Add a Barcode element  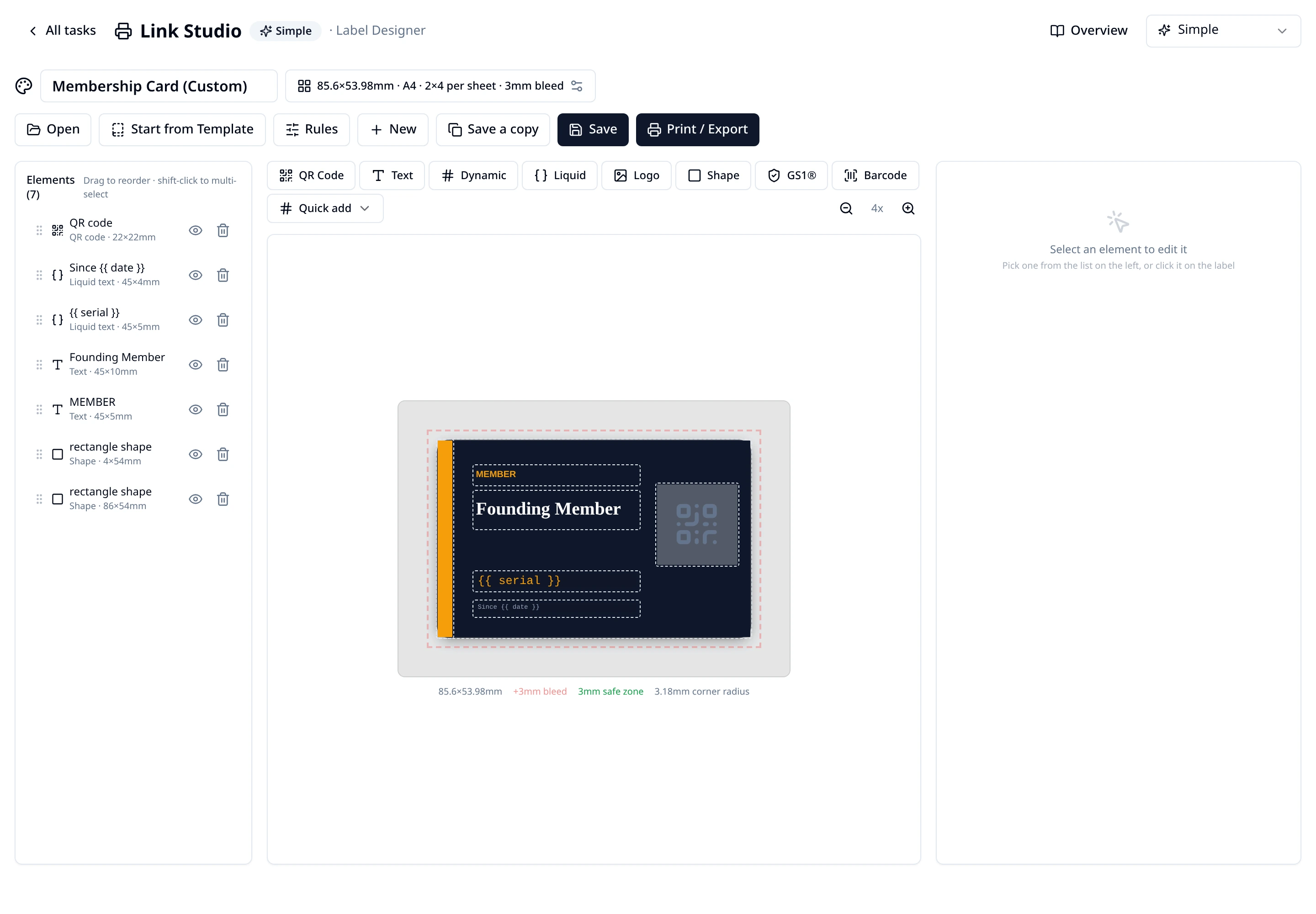[875, 175]
